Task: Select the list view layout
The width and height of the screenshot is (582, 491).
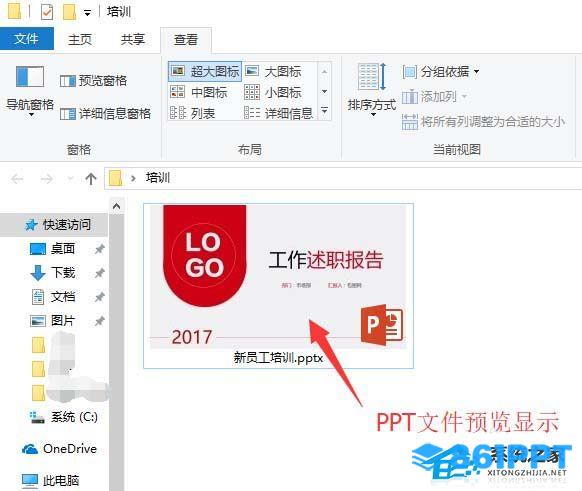Action: (x=192, y=113)
